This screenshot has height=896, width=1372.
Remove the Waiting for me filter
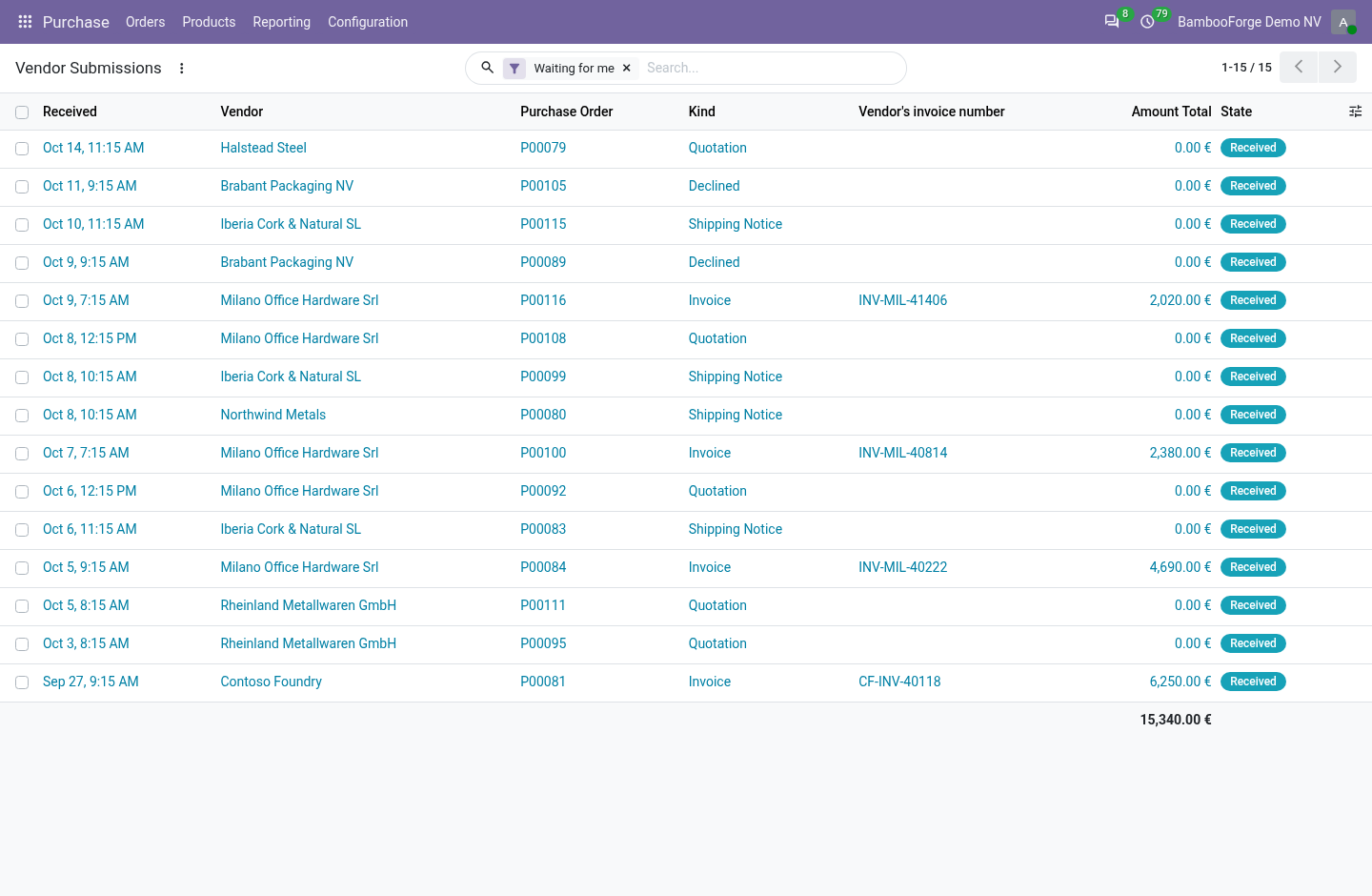point(627,69)
